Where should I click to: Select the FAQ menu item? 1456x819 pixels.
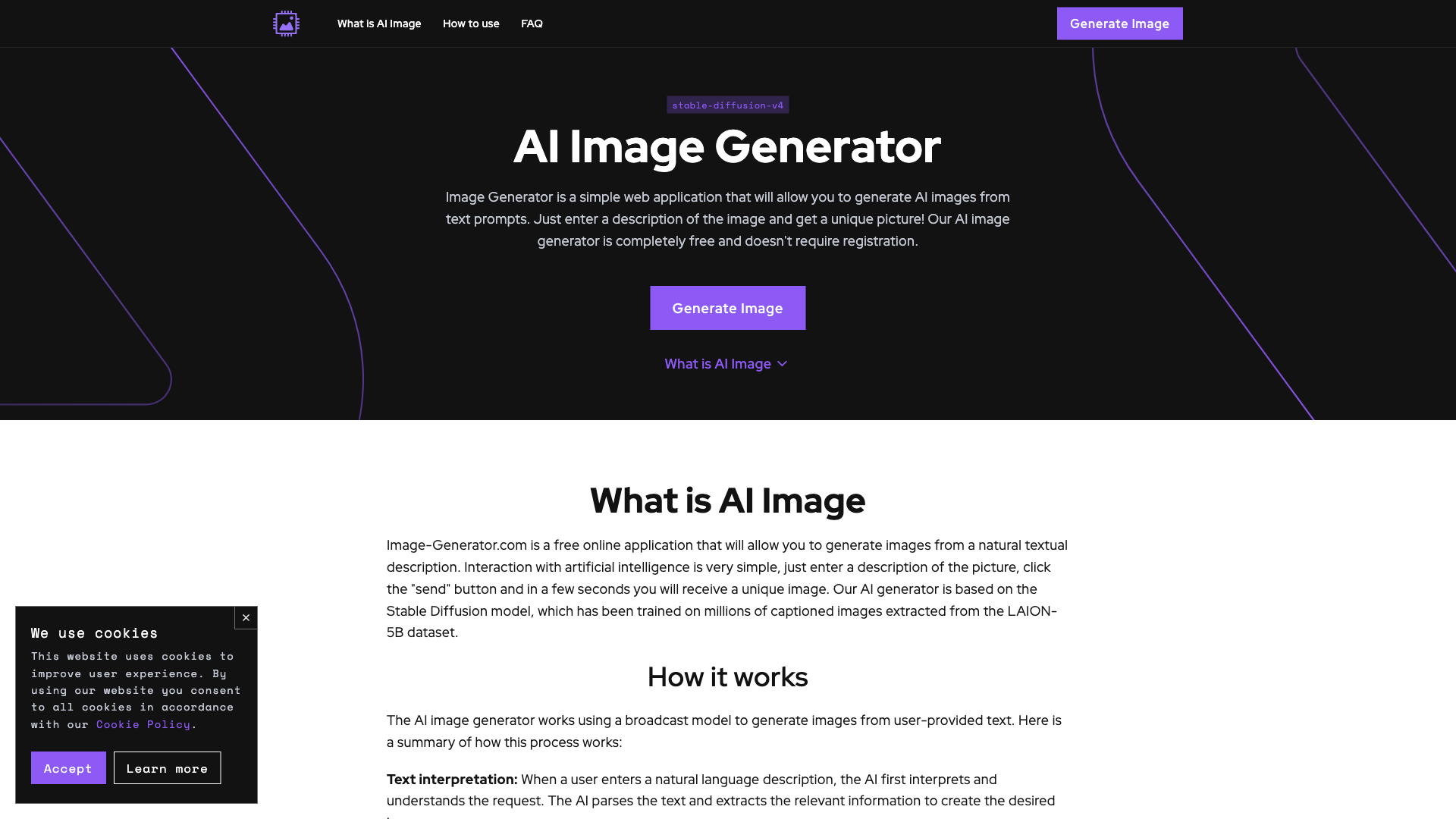tap(531, 23)
